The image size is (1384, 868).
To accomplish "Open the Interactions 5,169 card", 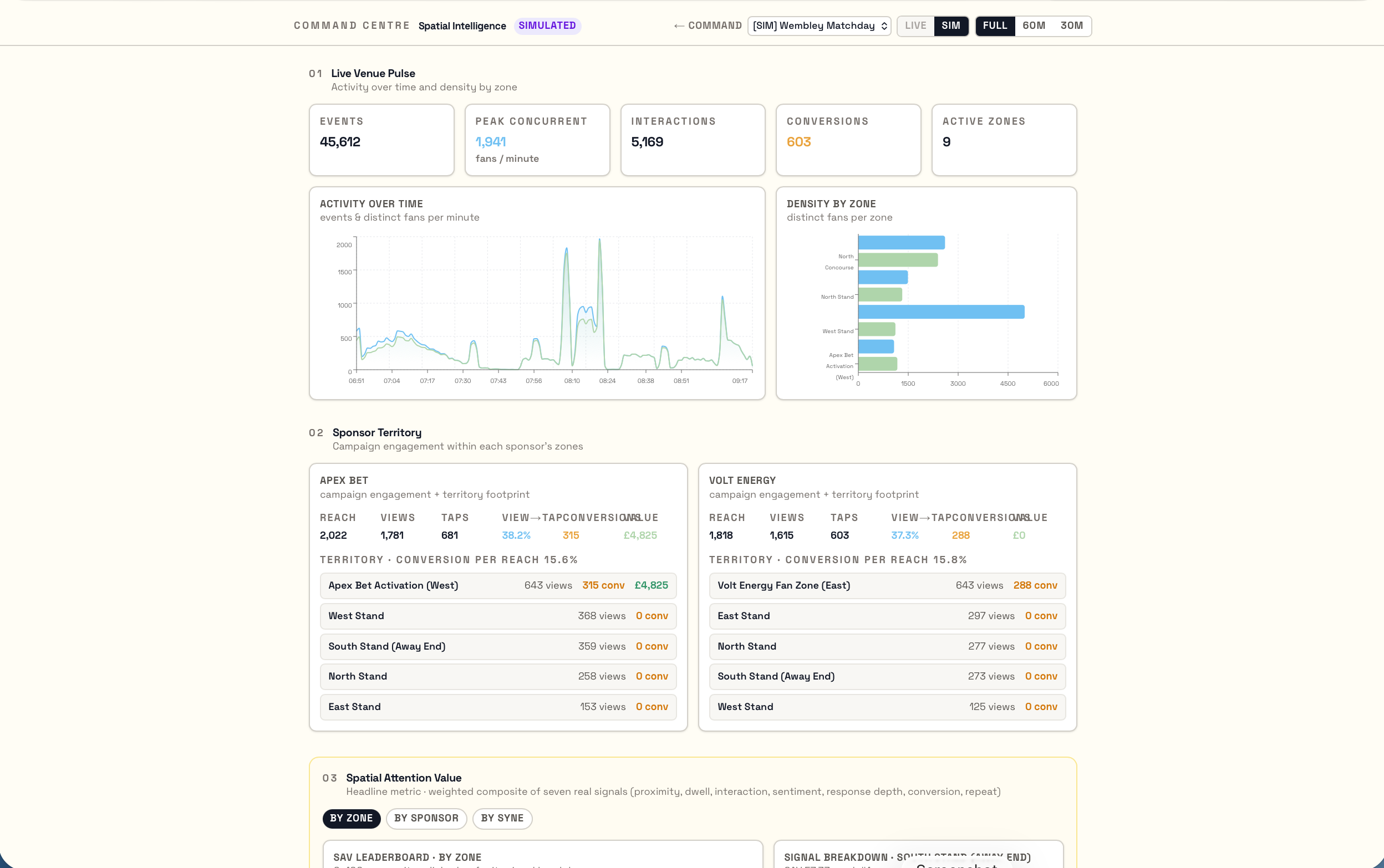I will tap(693, 140).
